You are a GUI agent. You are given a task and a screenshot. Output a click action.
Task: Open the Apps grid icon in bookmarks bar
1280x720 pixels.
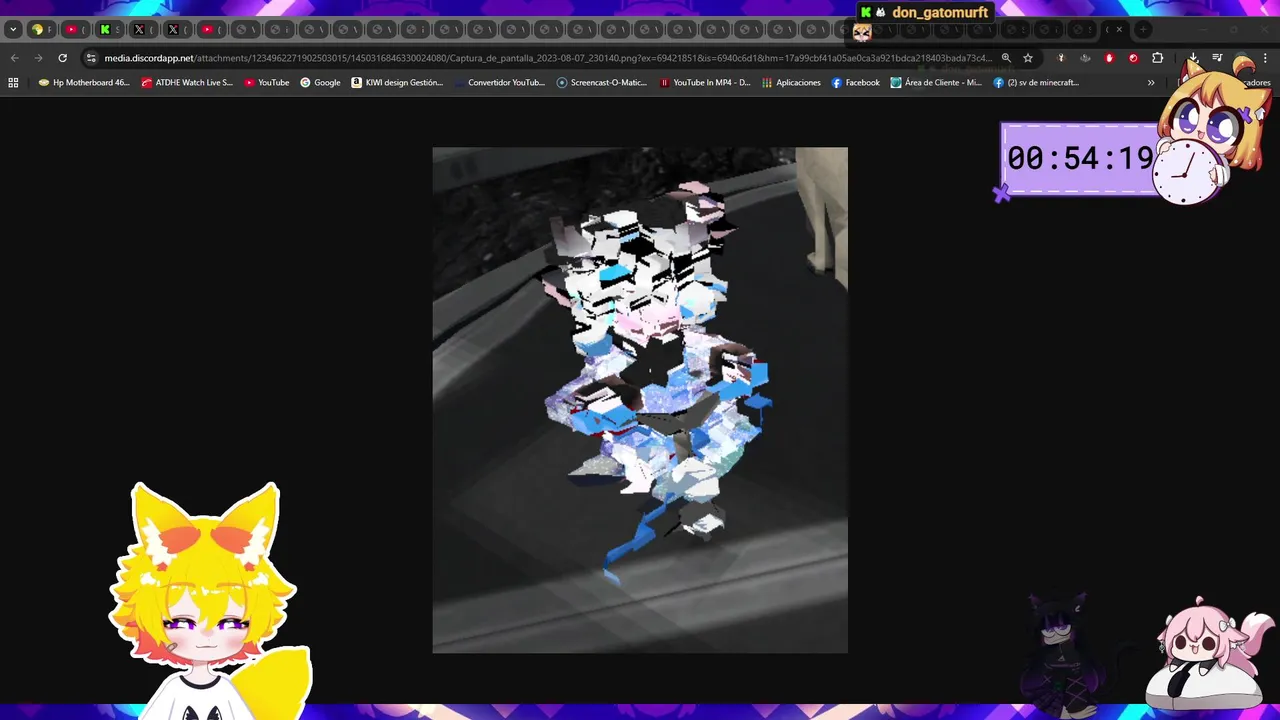(x=13, y=83)
